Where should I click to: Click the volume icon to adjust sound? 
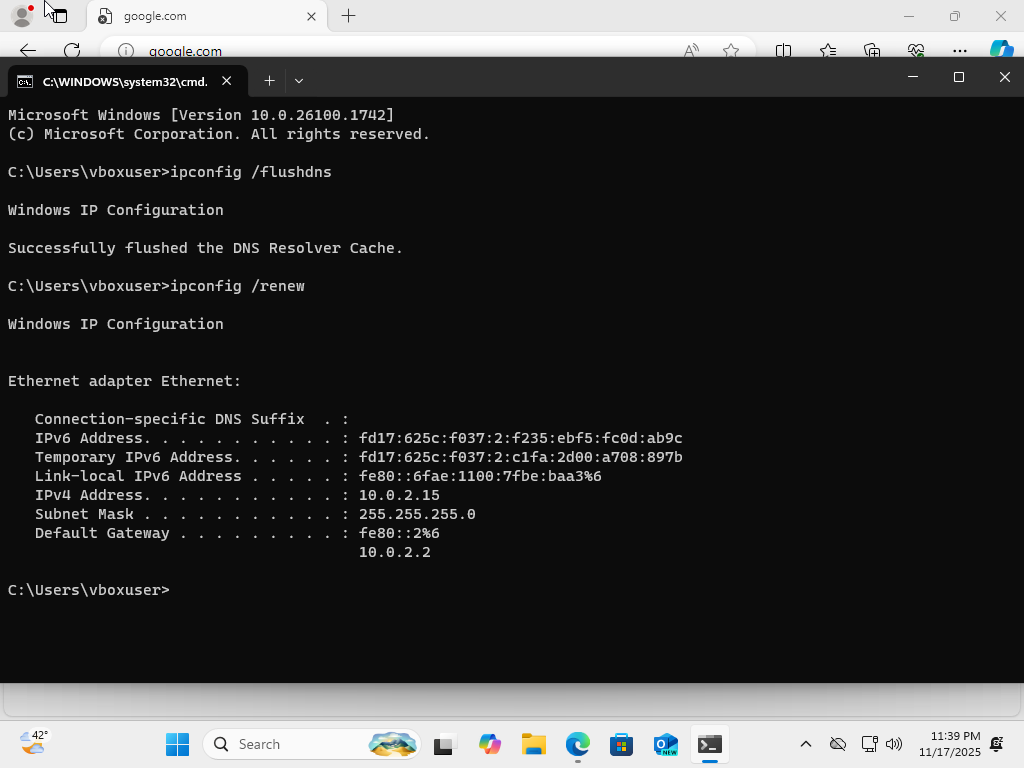[x=894, y=744]
